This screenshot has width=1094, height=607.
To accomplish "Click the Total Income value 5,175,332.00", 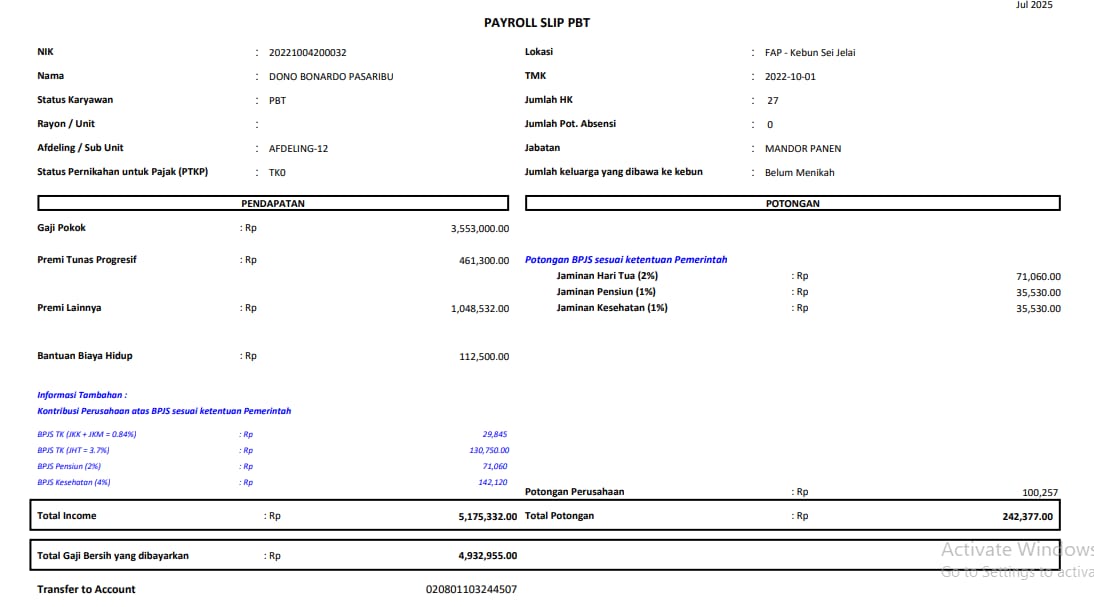I will pyautogui.click(x=480, y=517).
